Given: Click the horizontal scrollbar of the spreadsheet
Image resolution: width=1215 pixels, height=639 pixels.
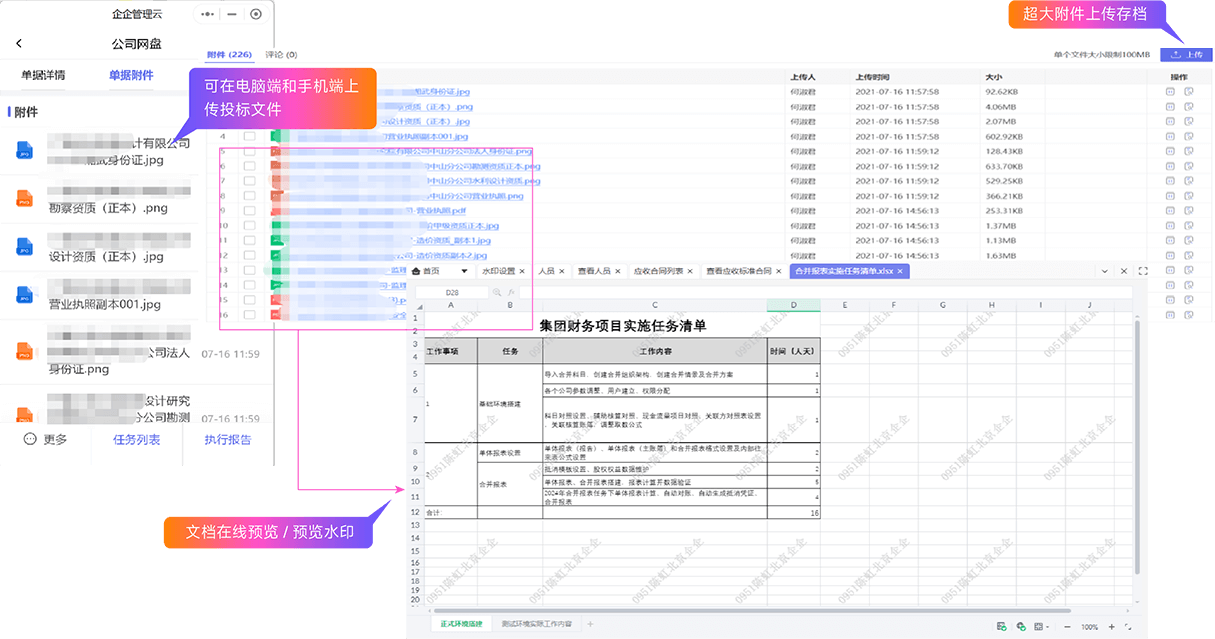Looking at the screenshot, I should click(x=750, y=610).
